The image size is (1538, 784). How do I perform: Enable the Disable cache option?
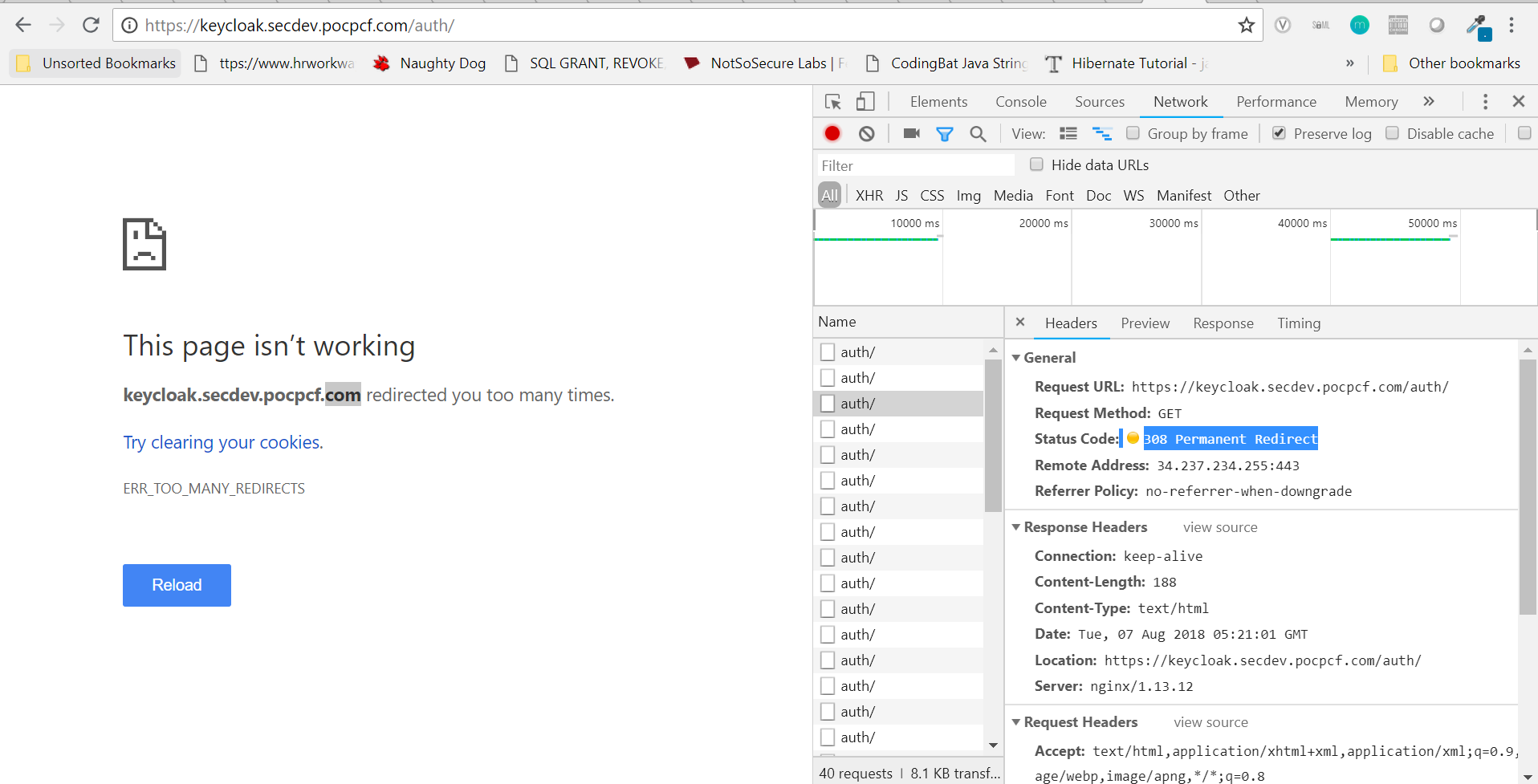[x=1392, y=132]
